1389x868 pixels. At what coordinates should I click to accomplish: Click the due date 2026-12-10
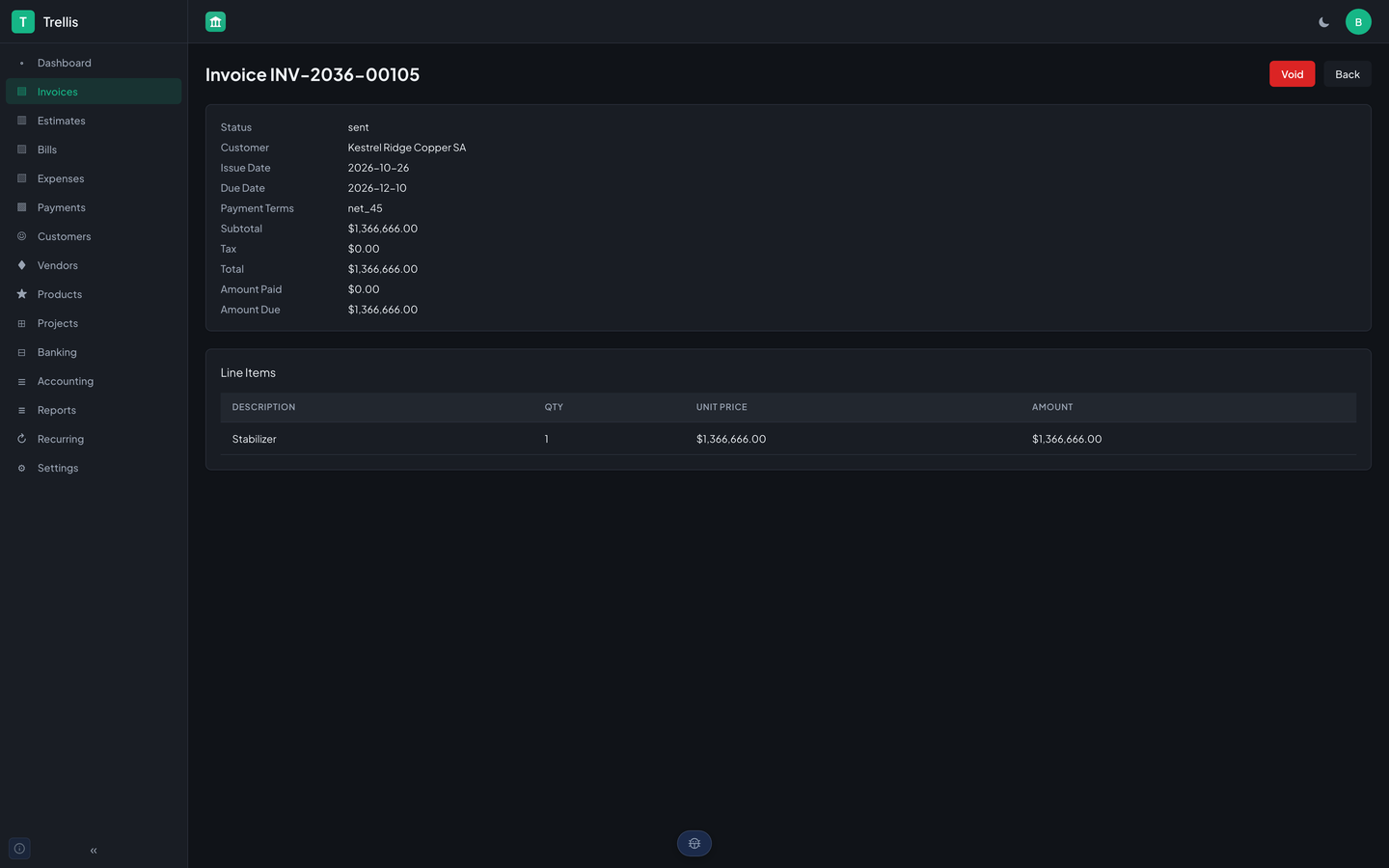click(x=377, y=188)
